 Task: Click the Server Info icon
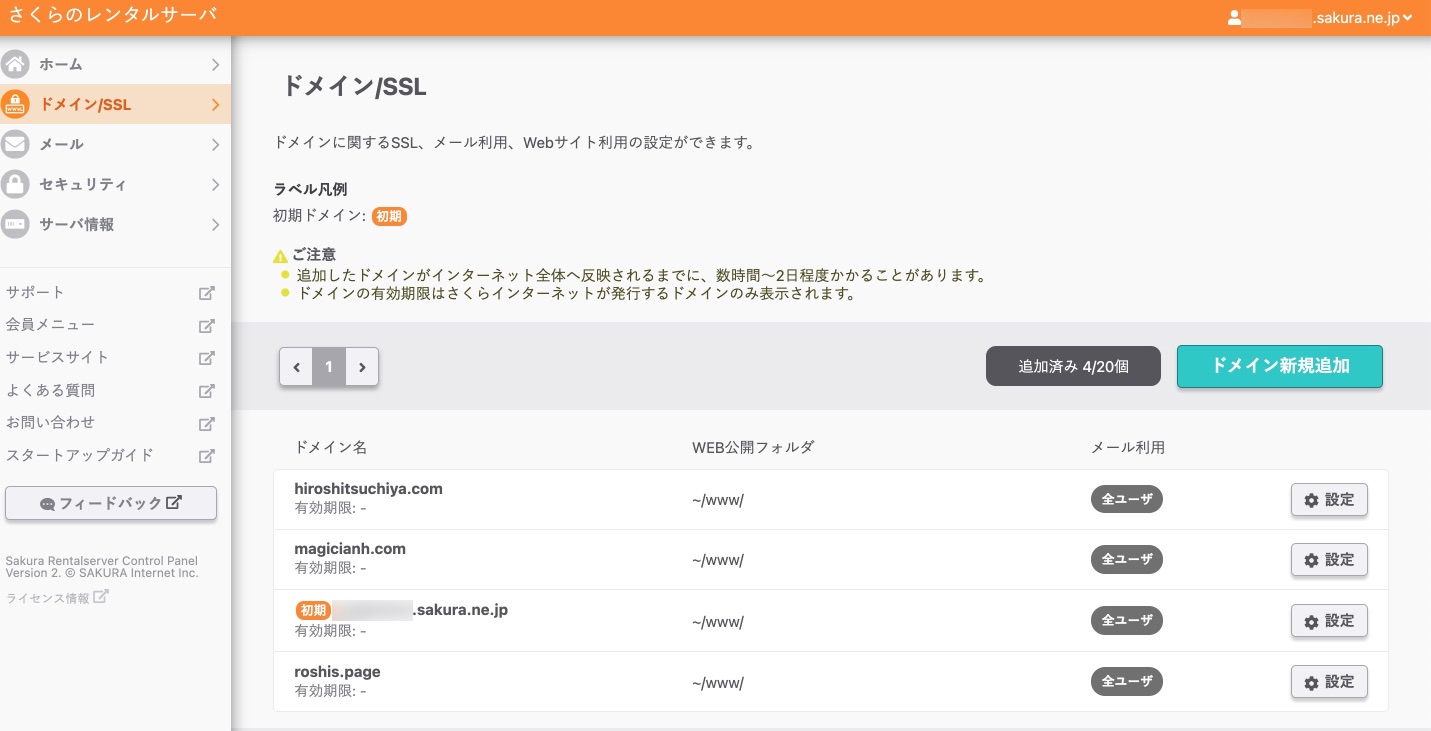click(15, 225)
